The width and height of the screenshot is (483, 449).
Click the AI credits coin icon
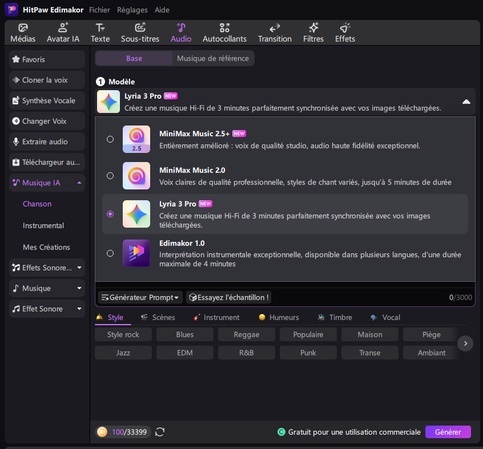pyautogui.click(x=102, y=432)
